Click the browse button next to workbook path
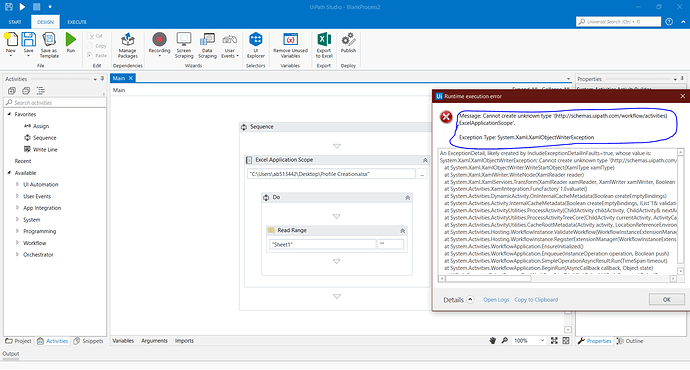690x370 pixels. coord(422,174)
